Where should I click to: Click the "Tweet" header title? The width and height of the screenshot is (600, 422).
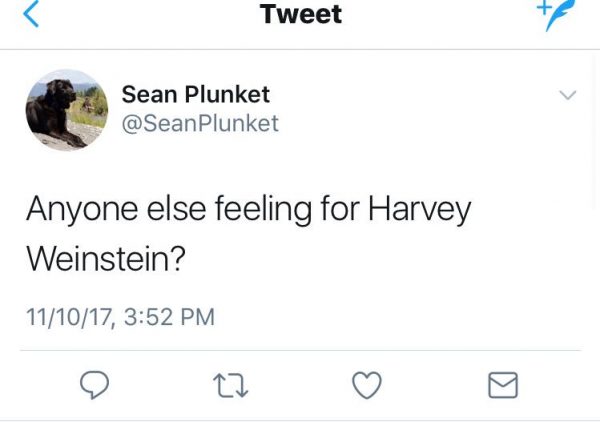[x=300, y=14]
